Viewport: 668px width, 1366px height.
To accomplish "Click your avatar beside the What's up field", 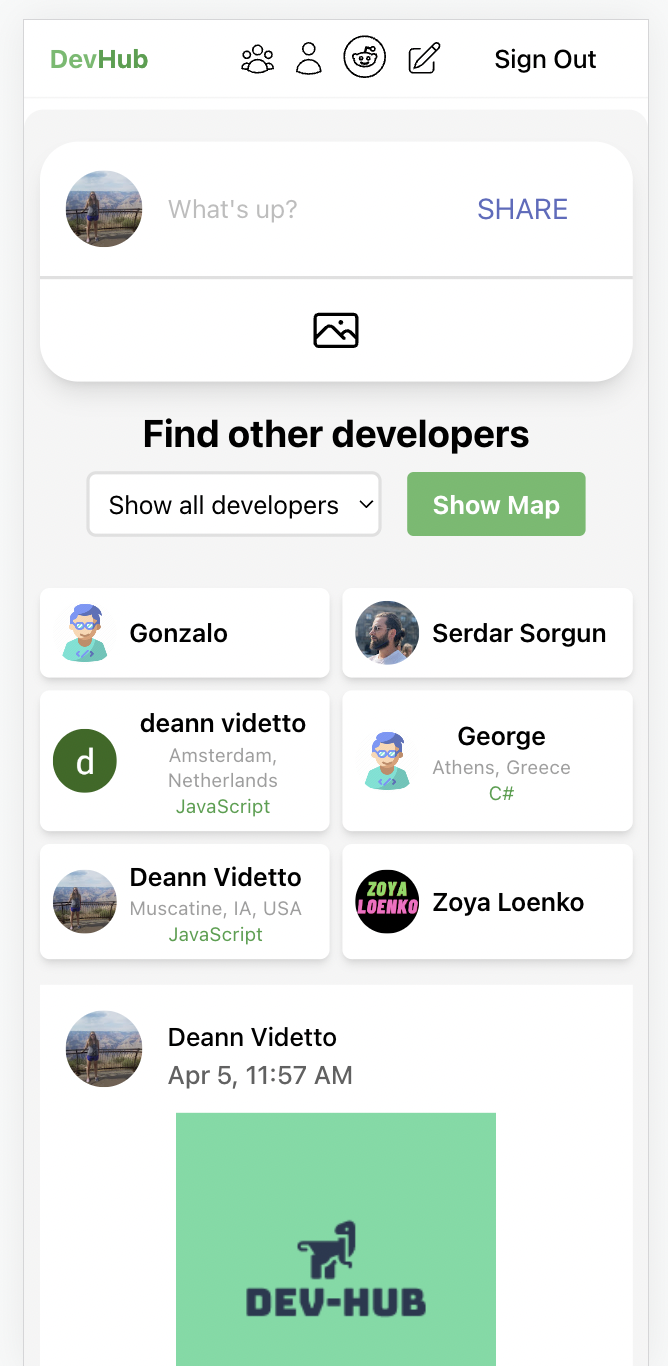I will tap(104, 209).
